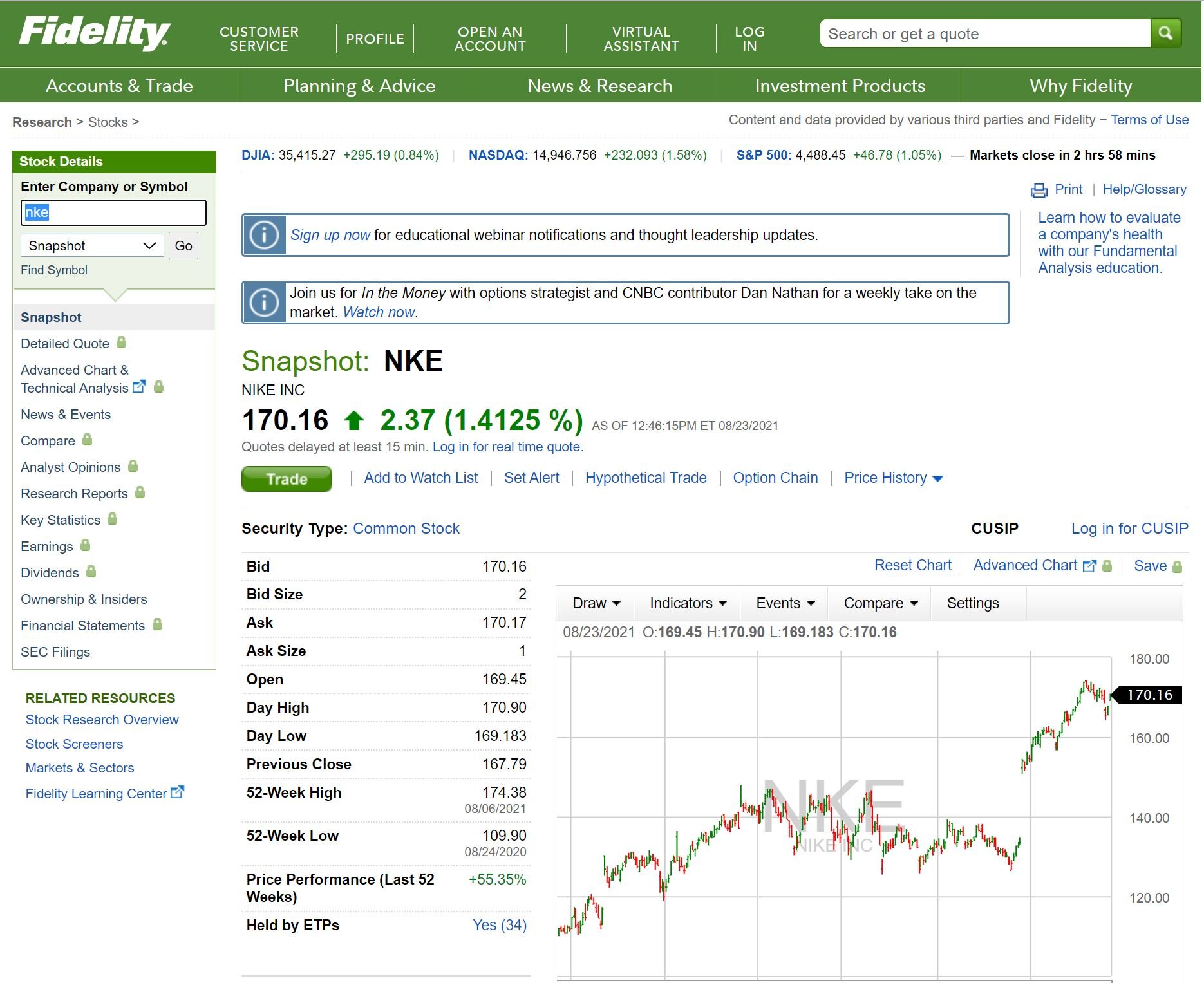This screenshot has height=983, width=1204.
Task: Click Open an Account
Action: pos(490,39)
